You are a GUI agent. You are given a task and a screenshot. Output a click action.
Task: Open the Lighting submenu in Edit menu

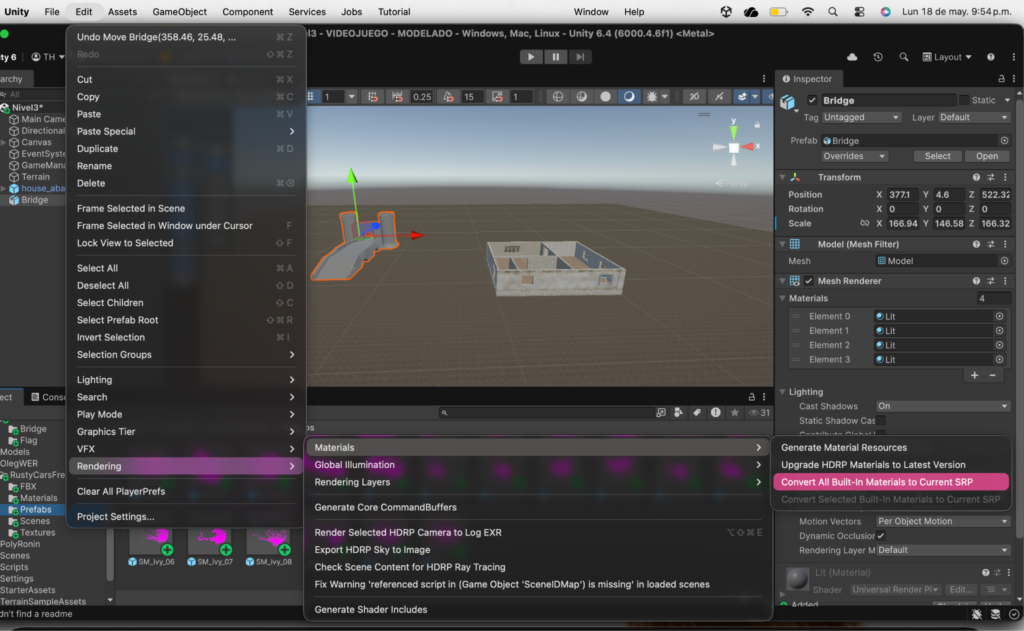click(185, 380)
